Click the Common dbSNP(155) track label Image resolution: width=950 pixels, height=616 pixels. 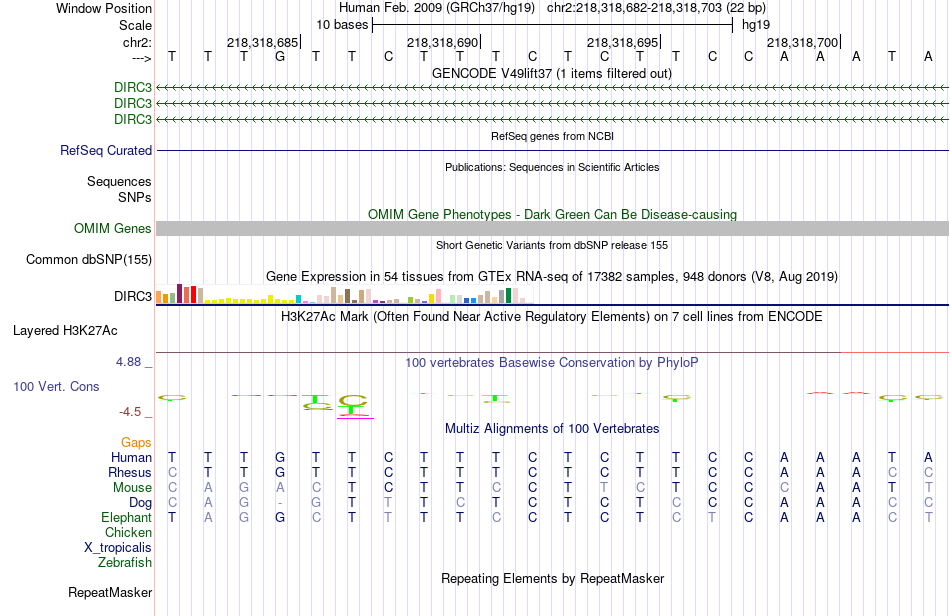coord(88,259)
